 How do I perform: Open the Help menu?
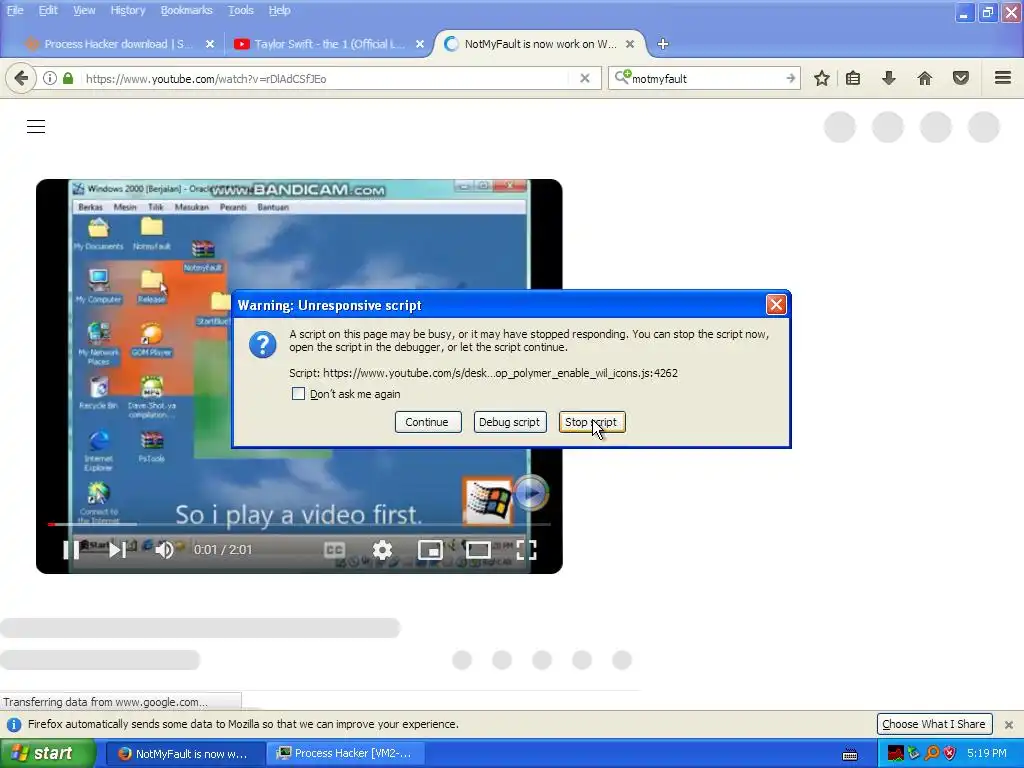pos(279,10)
